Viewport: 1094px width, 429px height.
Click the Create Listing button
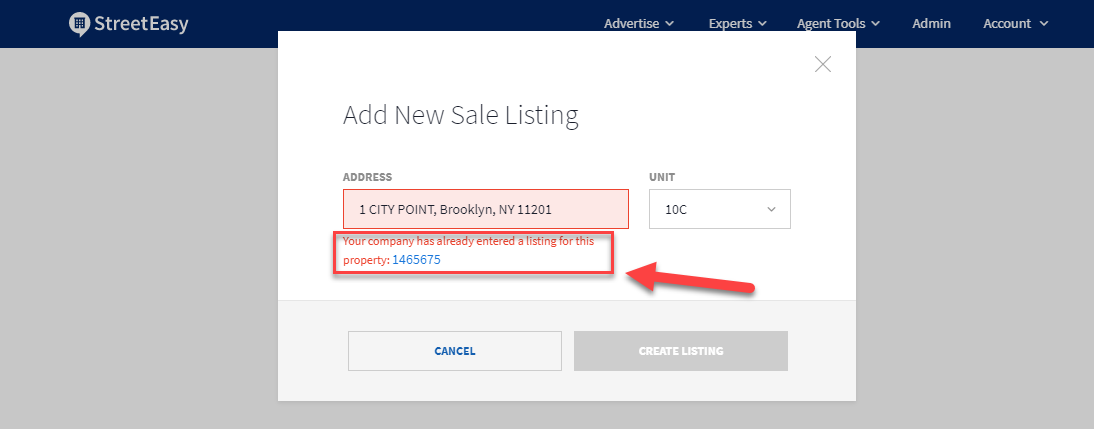[680, 351]
